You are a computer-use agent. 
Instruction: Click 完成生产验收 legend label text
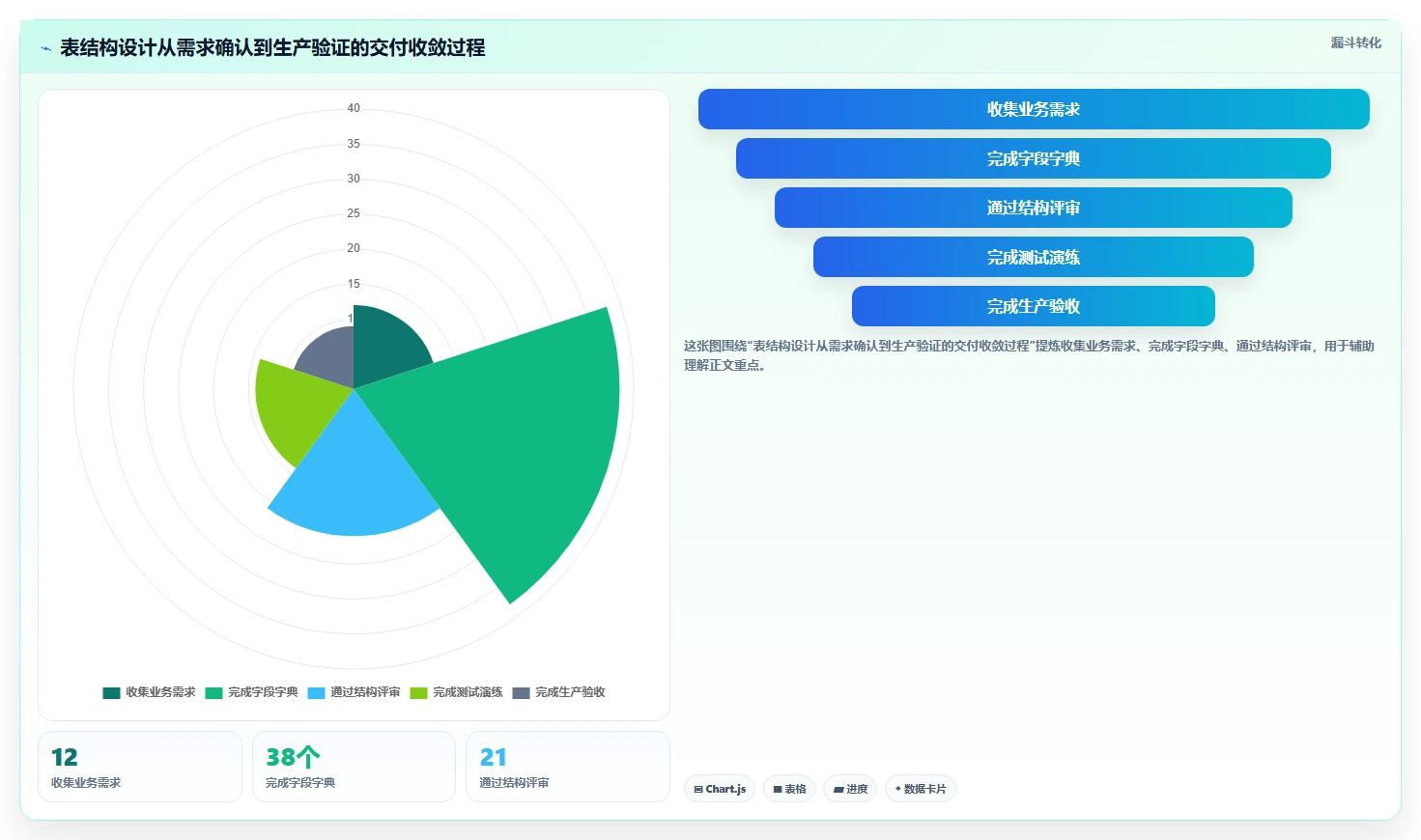pos(570,692)
